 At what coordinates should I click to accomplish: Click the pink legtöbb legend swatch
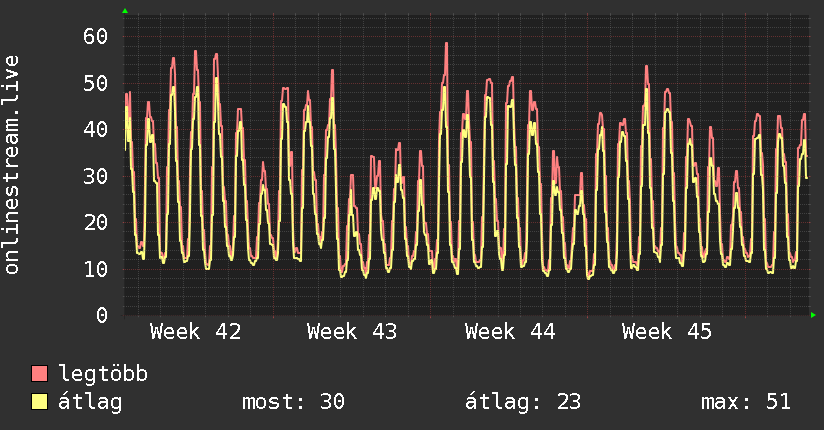pyautogui.click(x=39, y=374)
